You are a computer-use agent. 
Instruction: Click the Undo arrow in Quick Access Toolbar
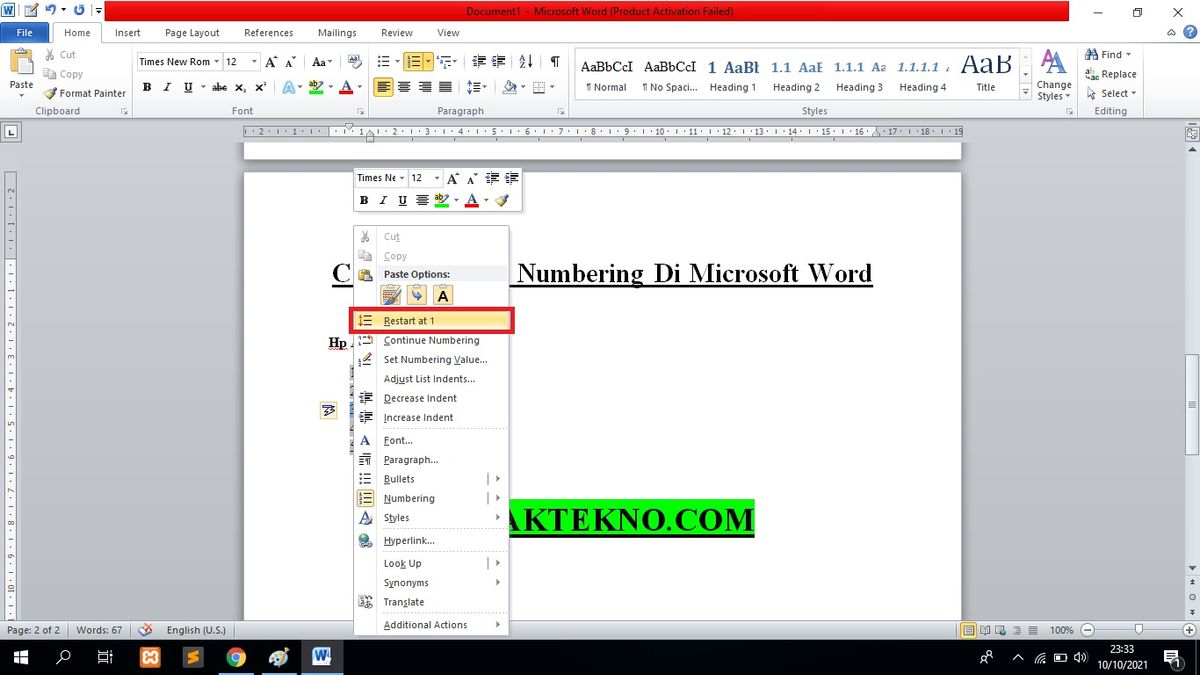click(x=50, y=11)
